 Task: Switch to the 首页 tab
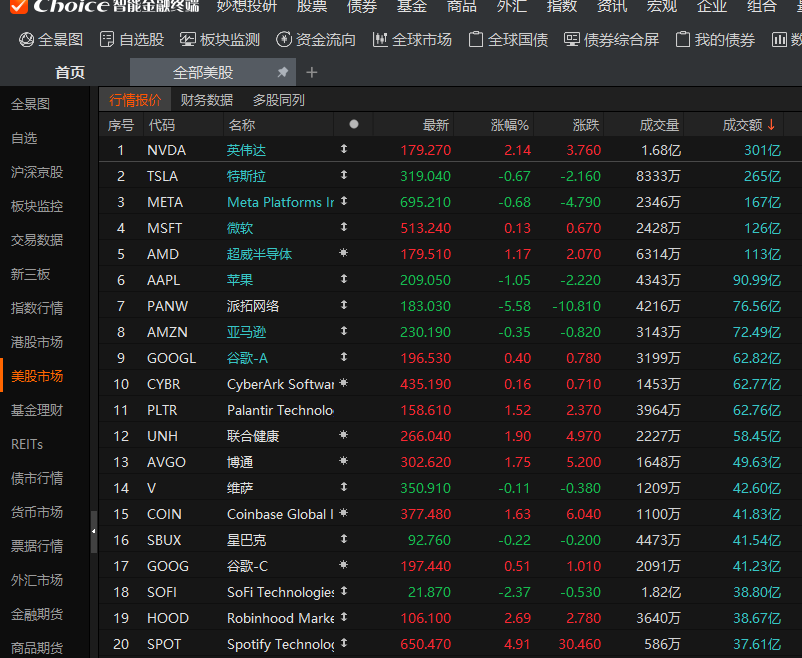pyautogui.click(x=70, y=73)
